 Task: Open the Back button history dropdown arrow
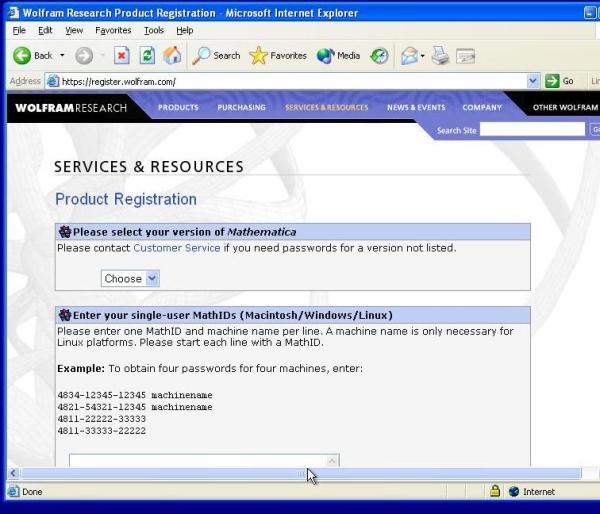pos(62,56)
